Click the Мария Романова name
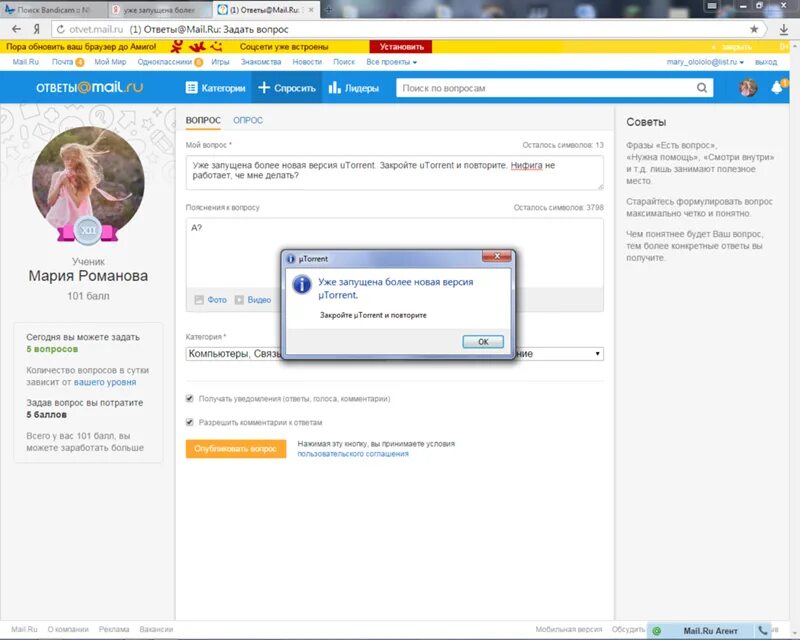This screenshot has height=640, width=800. click(88, 276)
